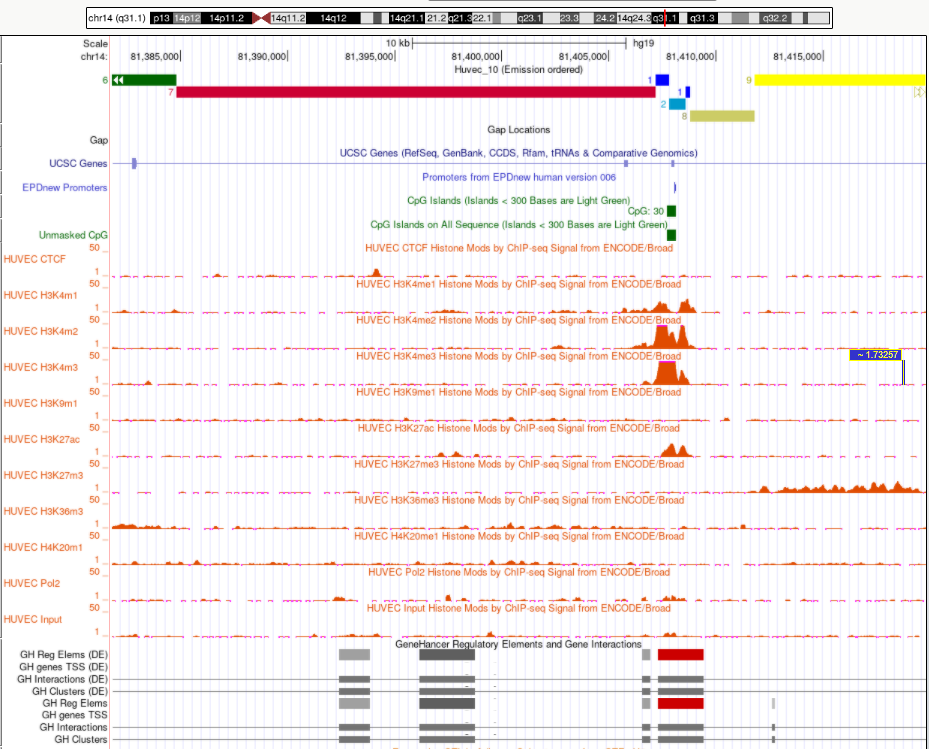
Task: Click the CpG: 30 island item
Action: (x=671, y=211)
